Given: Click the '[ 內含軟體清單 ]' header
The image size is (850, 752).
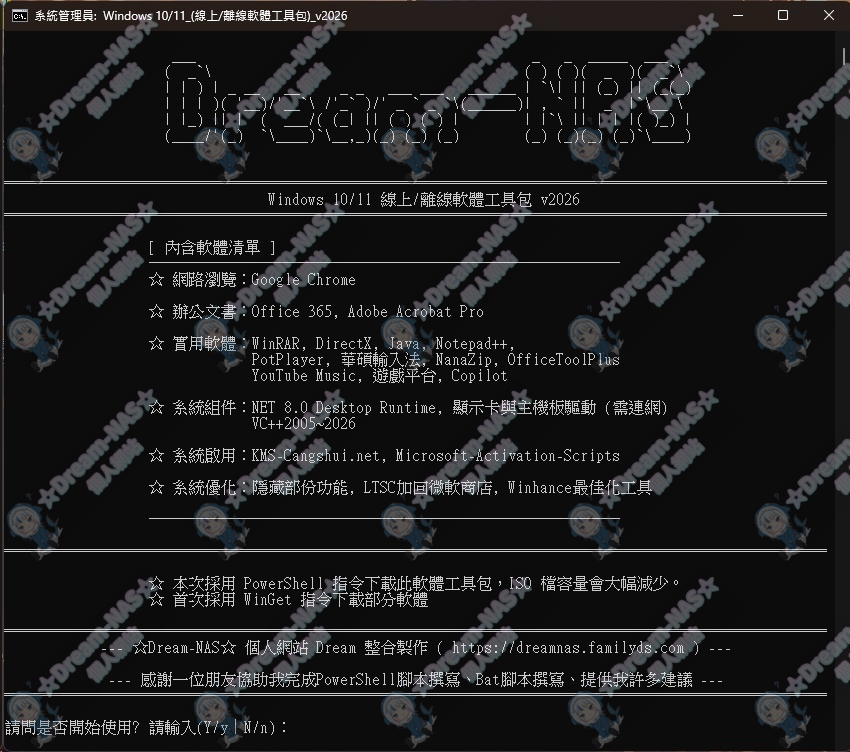Looking at the screenshot, I should (212, 248).
